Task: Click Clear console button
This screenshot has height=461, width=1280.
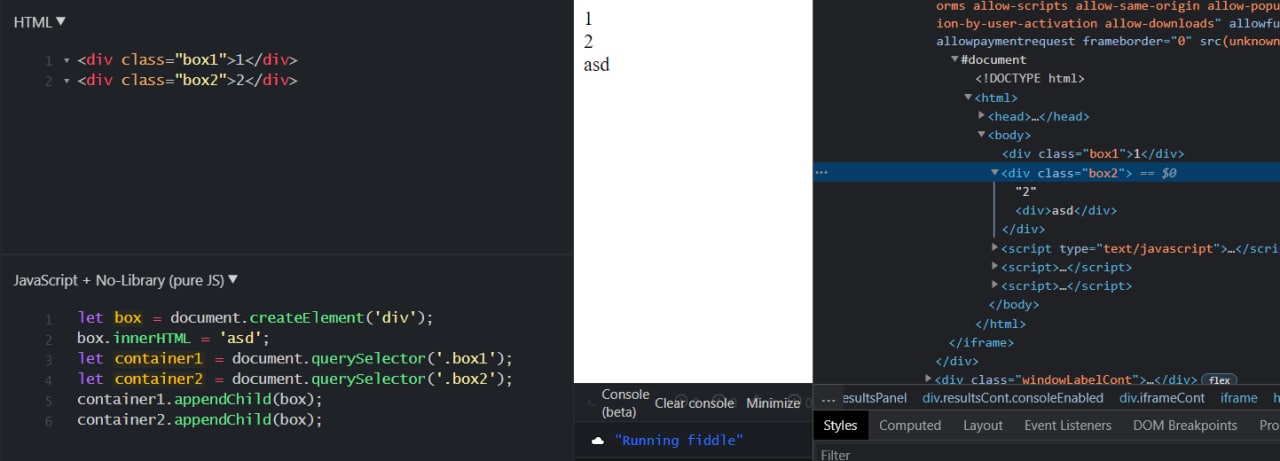Action: tap(694, 403)
